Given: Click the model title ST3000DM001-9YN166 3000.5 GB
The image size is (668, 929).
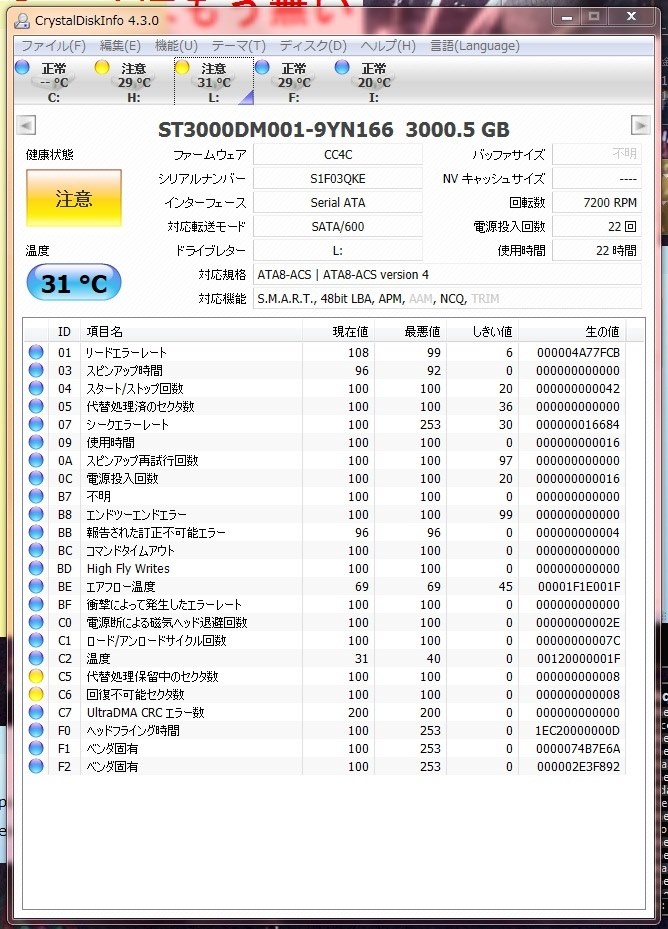Looking at the screenshot, I should click(334, 129).
